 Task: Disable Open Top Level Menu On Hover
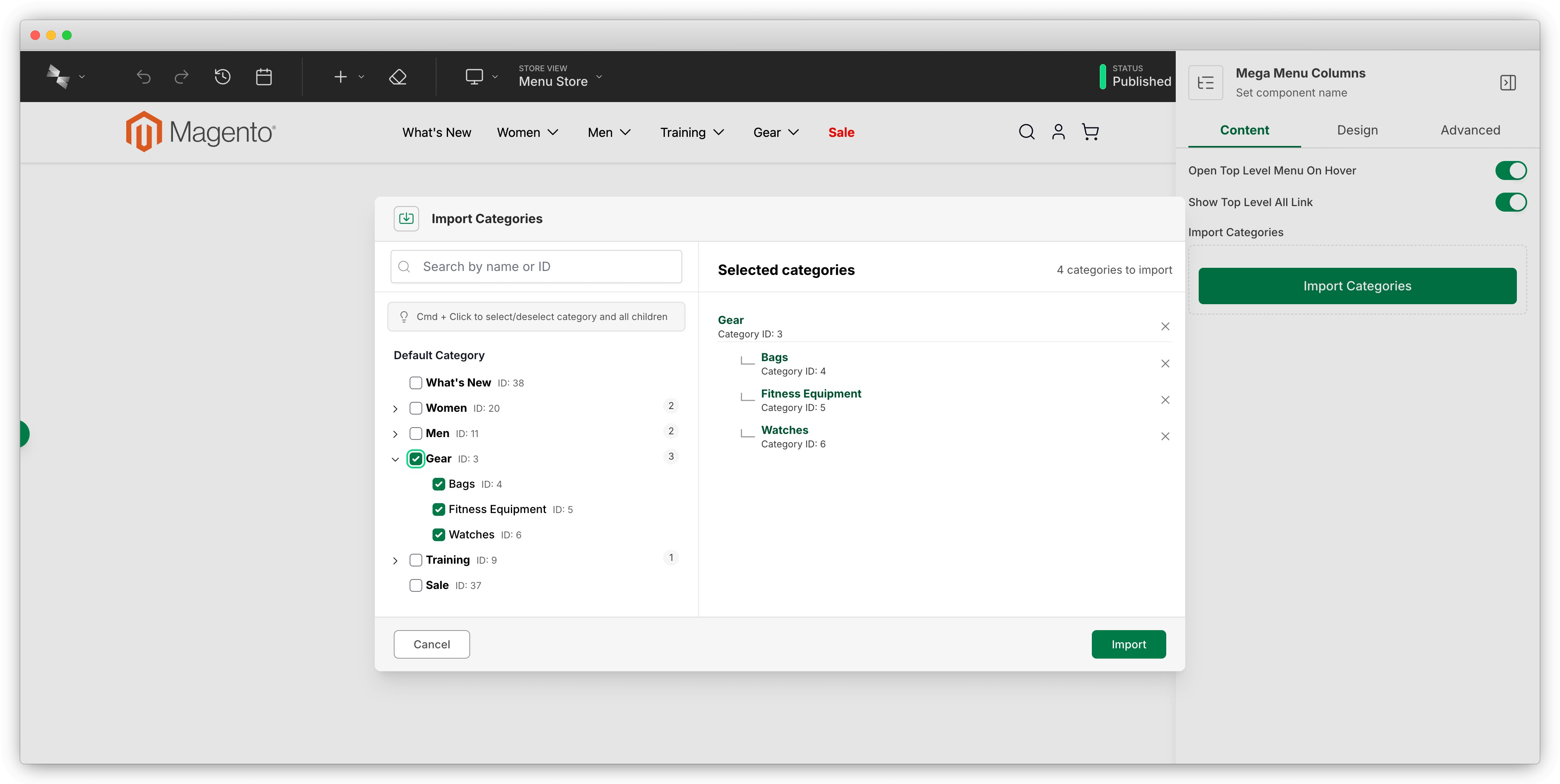point(1511,171)
